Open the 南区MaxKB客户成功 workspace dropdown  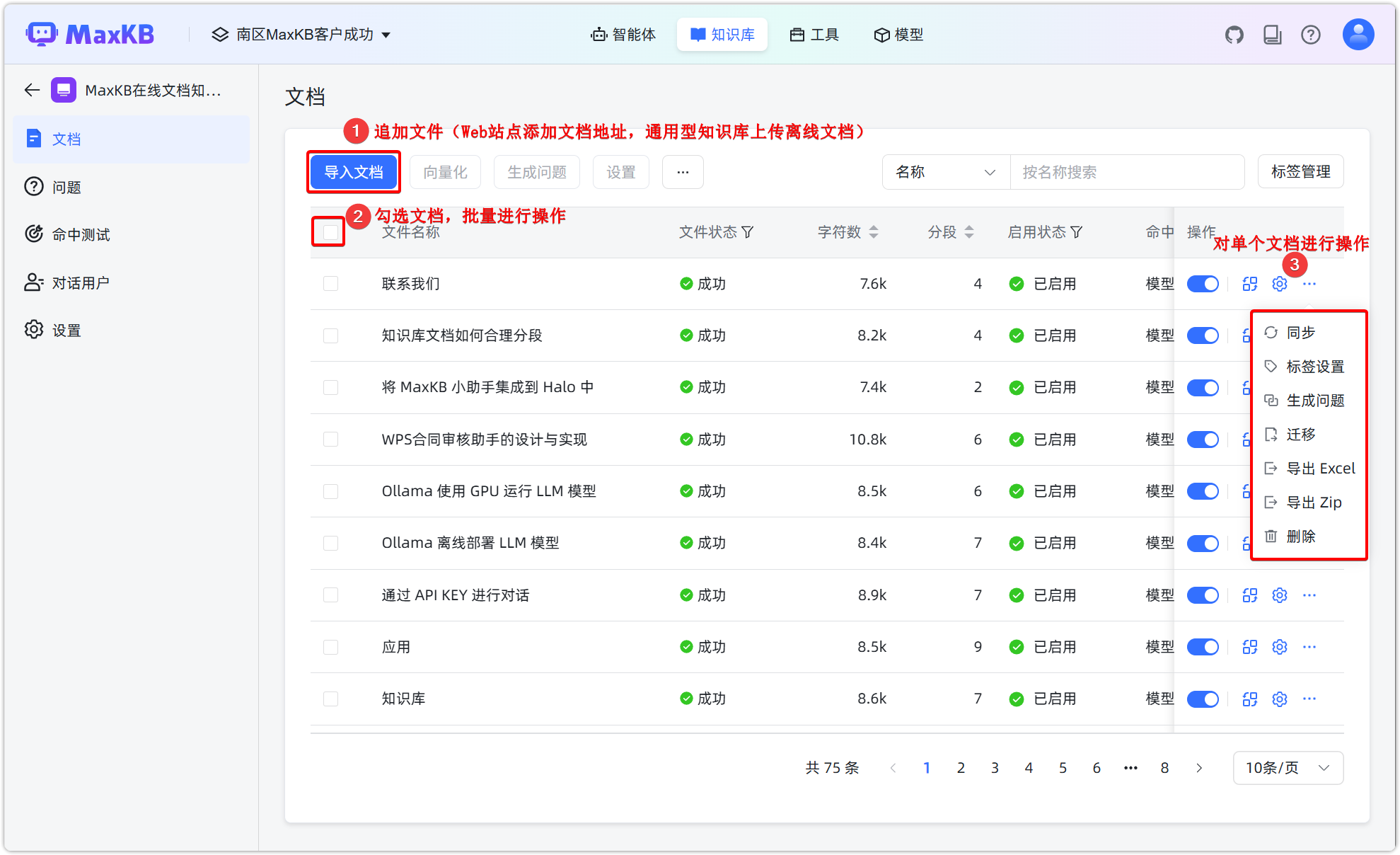(301, 34)
